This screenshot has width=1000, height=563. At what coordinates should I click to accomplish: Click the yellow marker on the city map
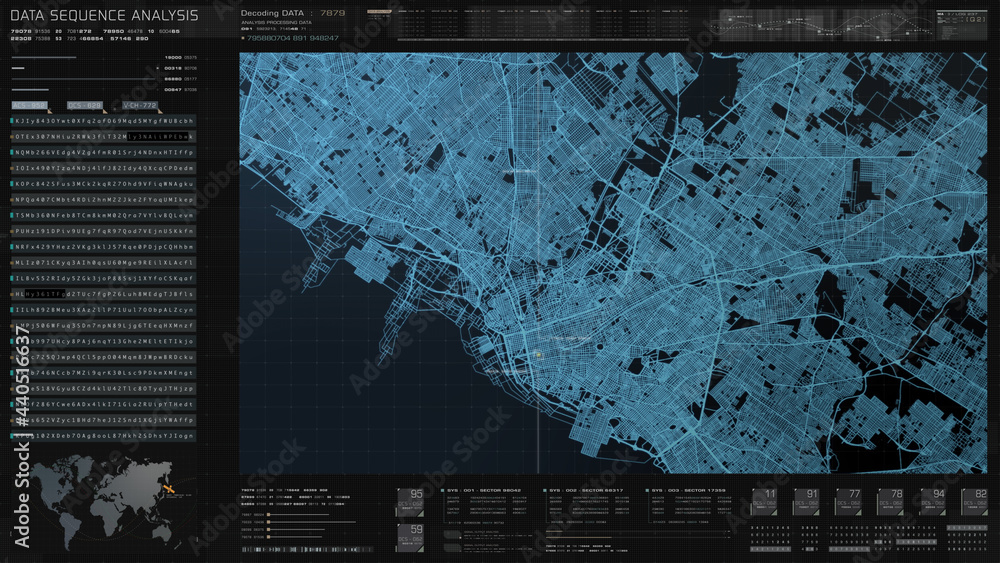pyautogui.click(x=538, y=355)
